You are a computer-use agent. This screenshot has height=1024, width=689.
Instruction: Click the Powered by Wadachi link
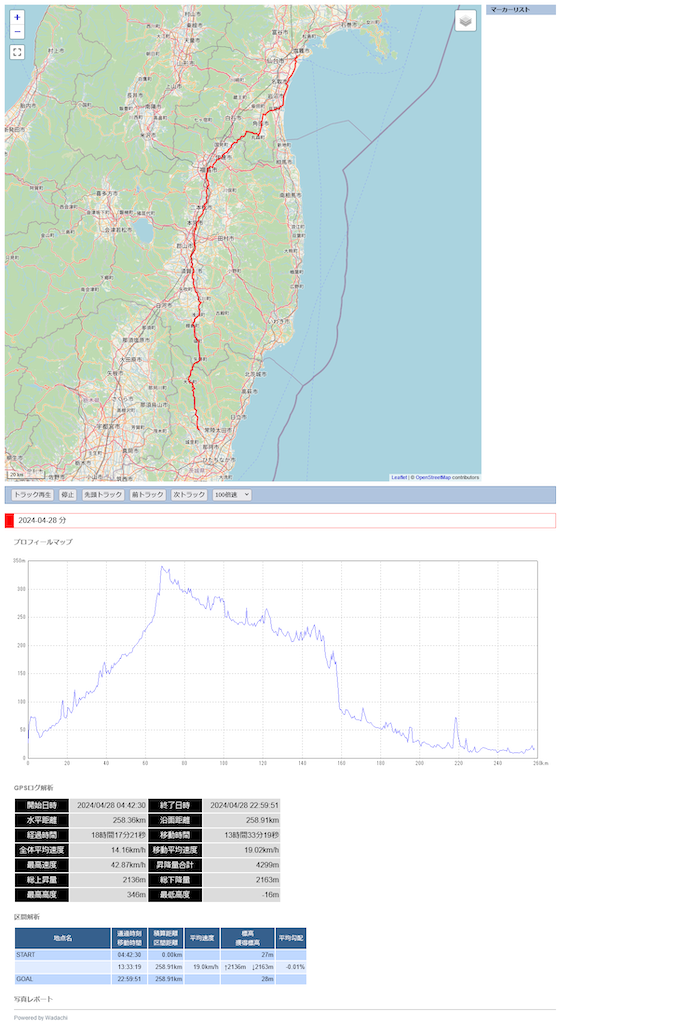coord(40,1017)
